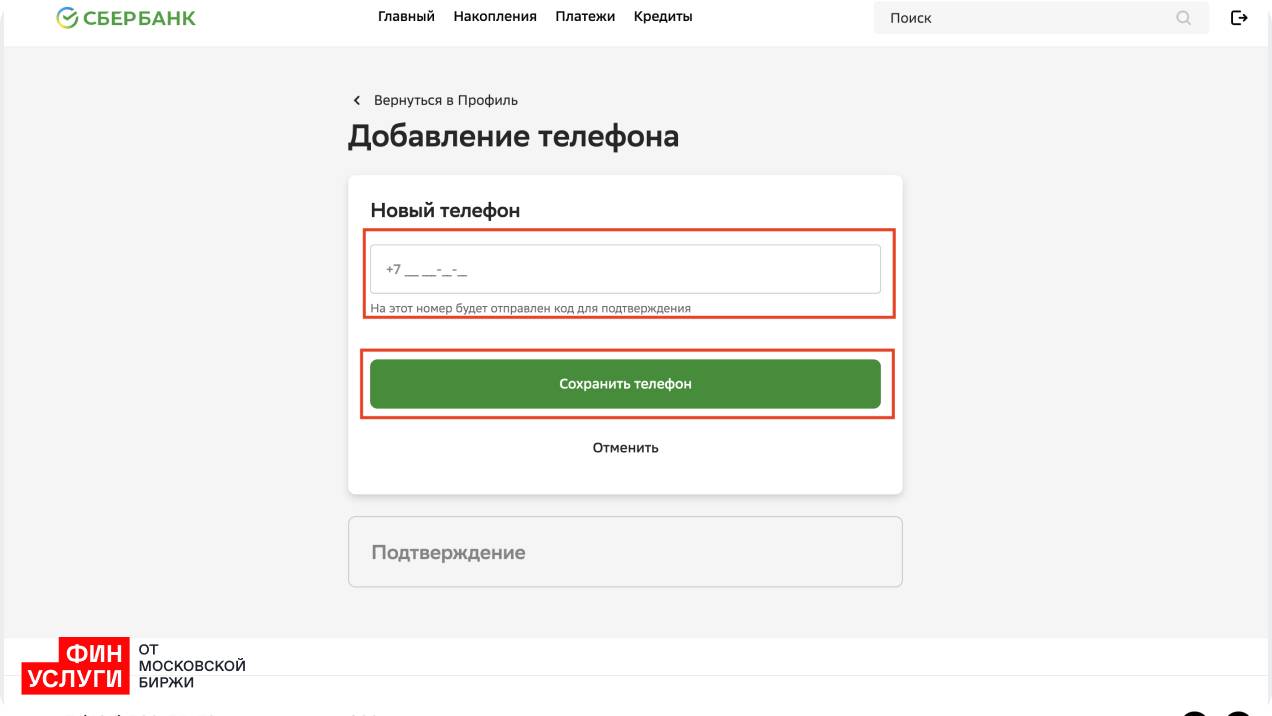Open the Главный menu section

(406, 17)
